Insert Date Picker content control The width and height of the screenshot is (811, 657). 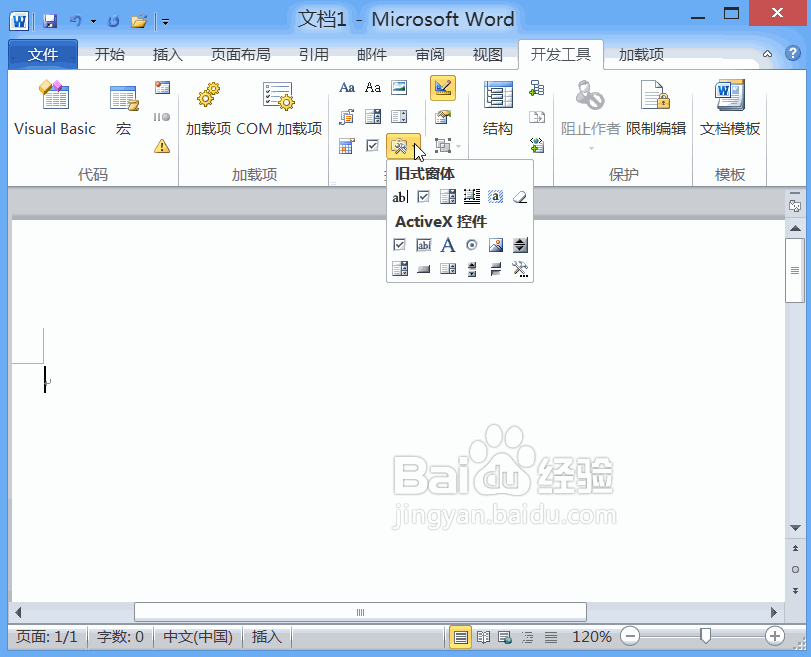[x=347, y=146]
